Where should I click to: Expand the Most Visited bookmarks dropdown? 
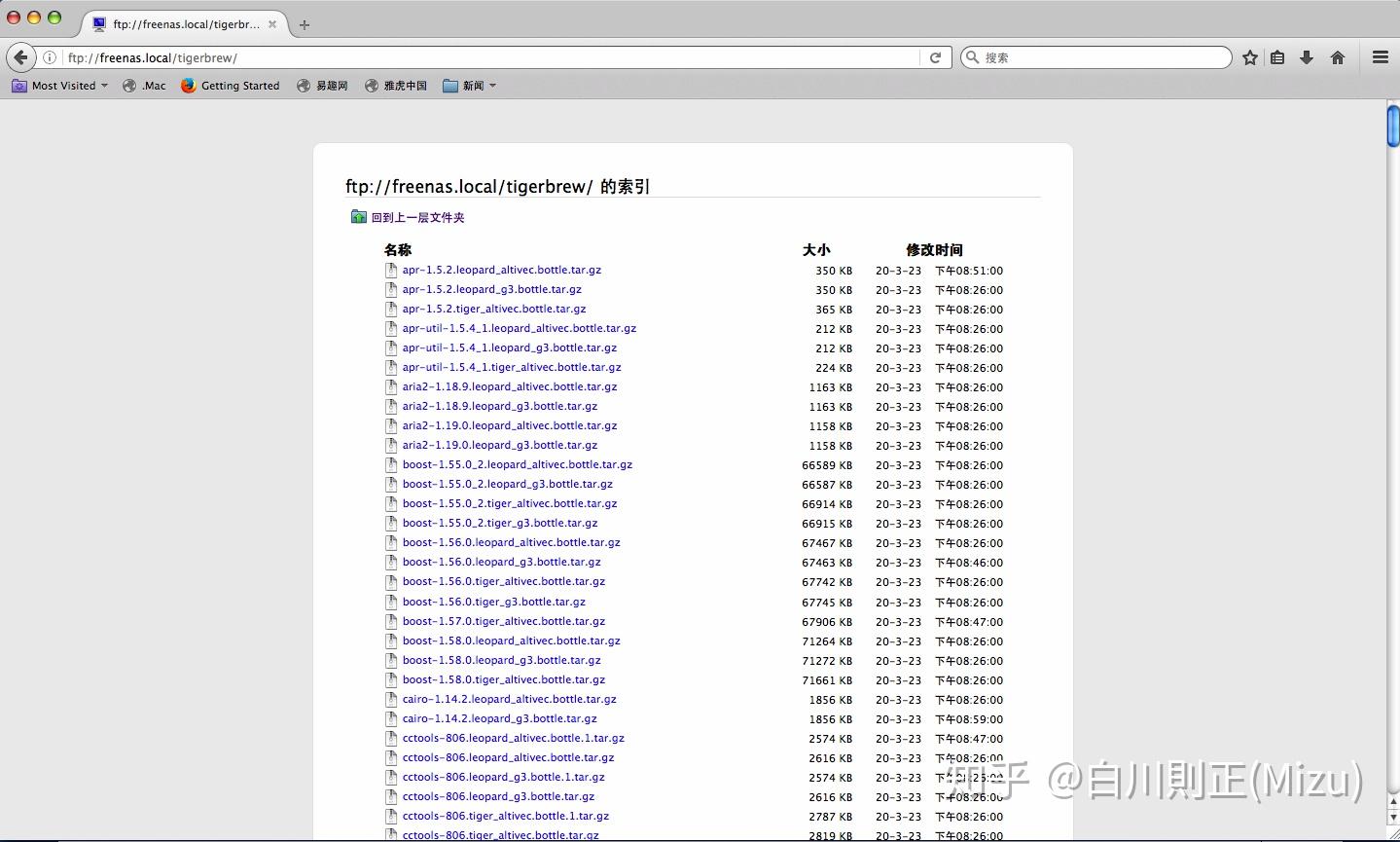pyautogui.click(x=105, y=86)
